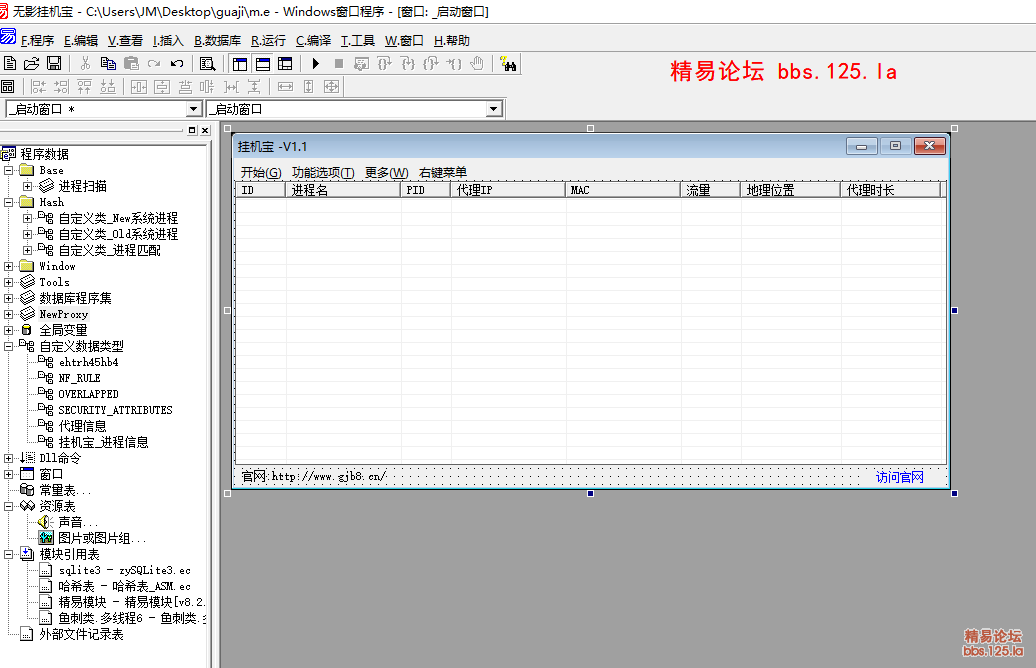Viewport: 1036px width, 668px height.
Task: Open the C.编译 menu
Action: point(313,40)
